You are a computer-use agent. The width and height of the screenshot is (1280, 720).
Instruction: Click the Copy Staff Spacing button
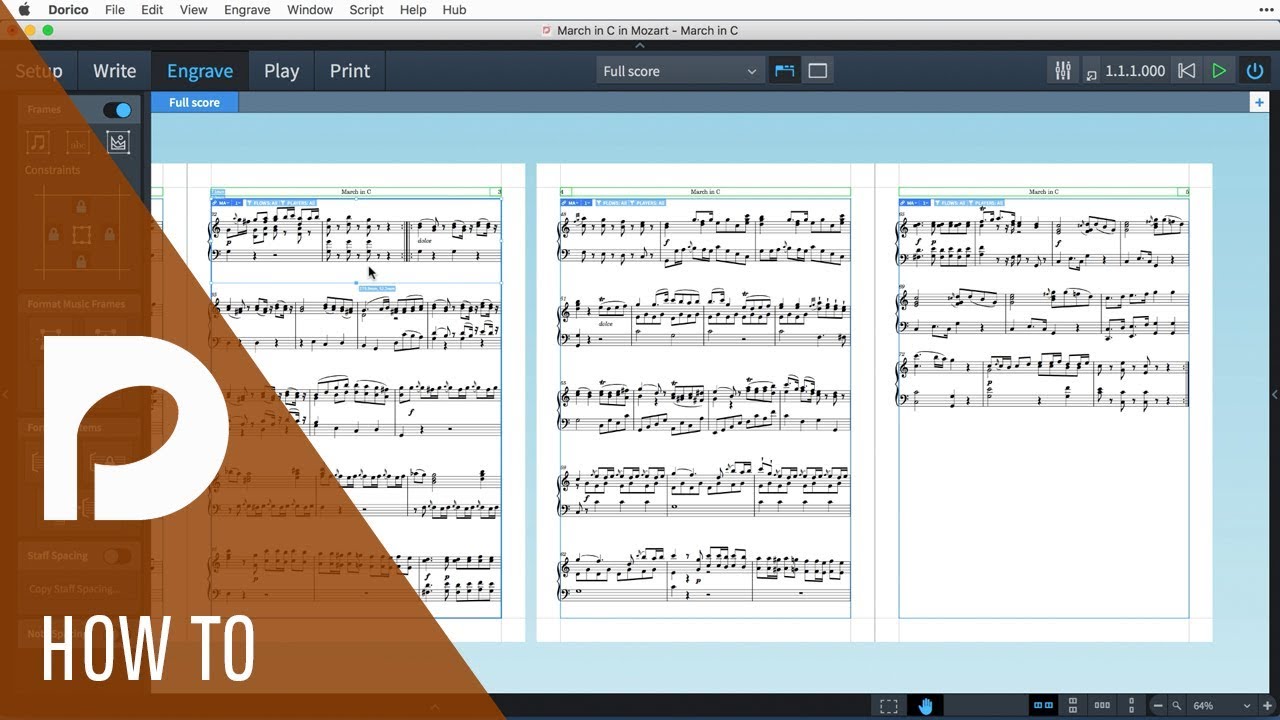click(x=74, y=589)
